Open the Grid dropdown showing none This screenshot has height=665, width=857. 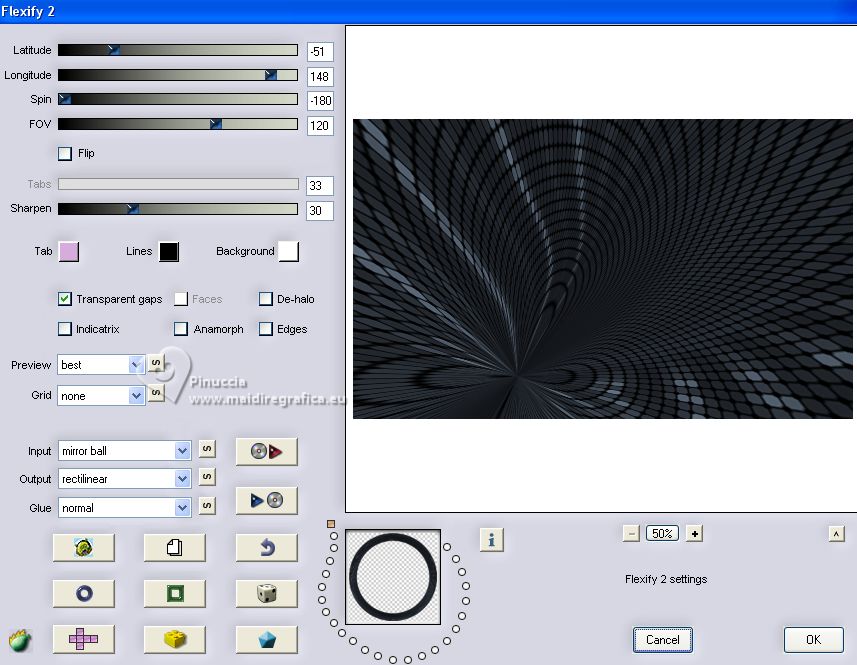101,396
